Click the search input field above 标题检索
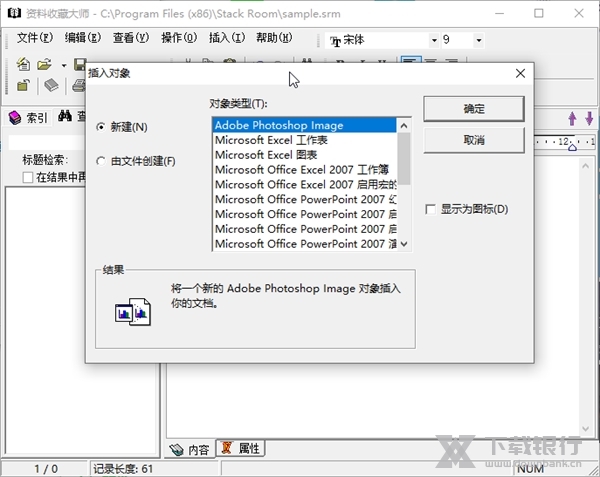This screenshot has width=600, height=477. pos(47,143)
